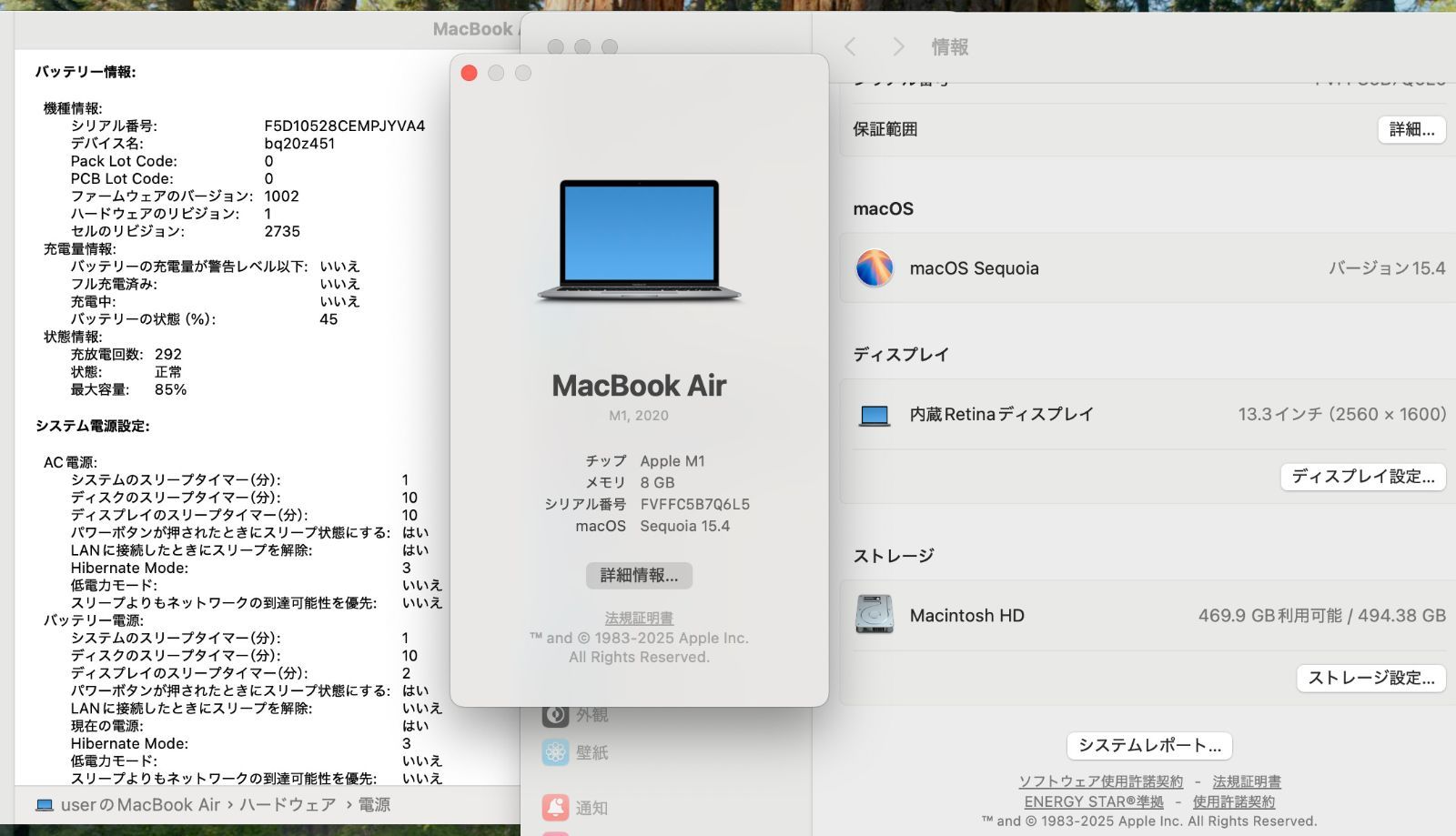This screenshot has height=836, width=1456.
Task: Click the 13.3インチ (2560 × 1600) text
Action: [1342, 414]
